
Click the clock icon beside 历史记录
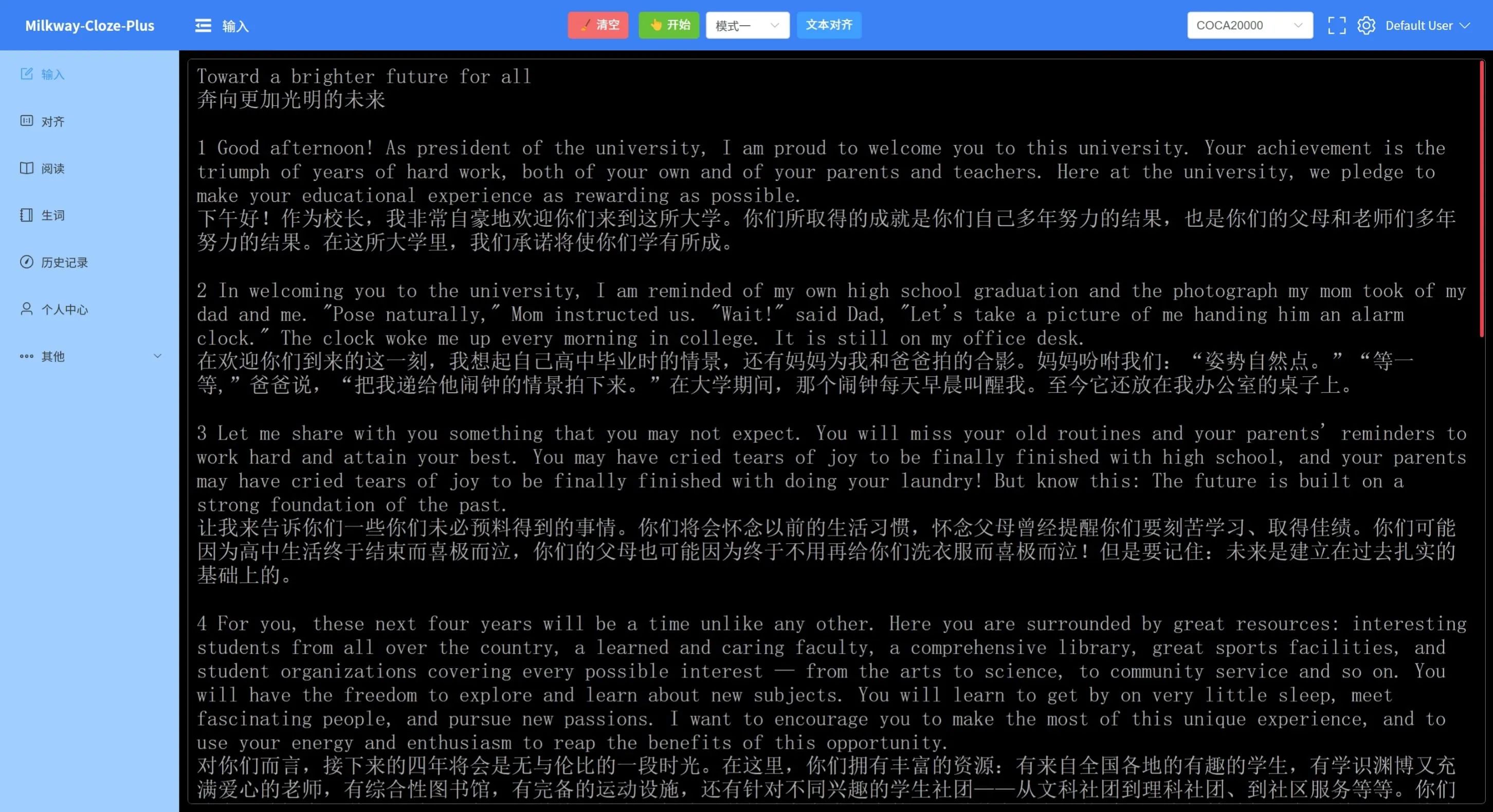tap(27, 262)
